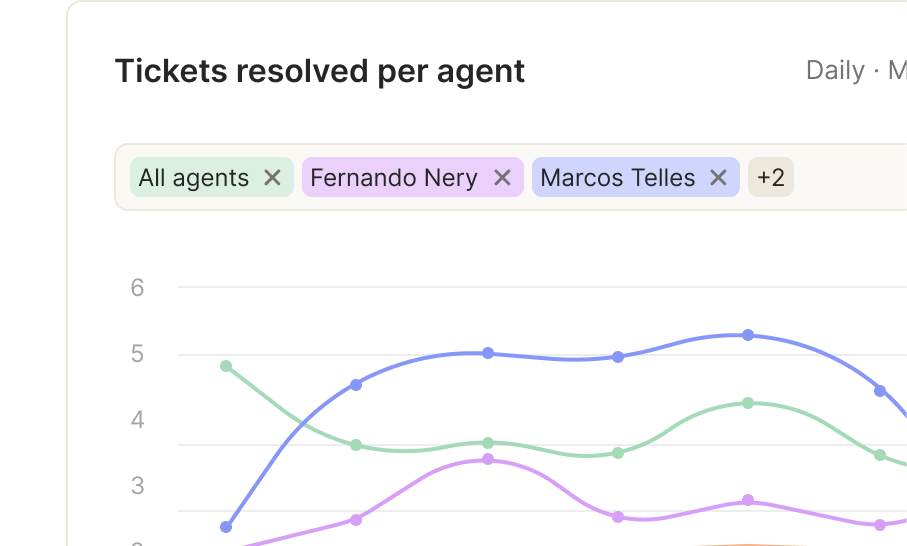Remove the Fernando Nery filter chip
Viewport: 907px width, 546px height.
(503, 178)
